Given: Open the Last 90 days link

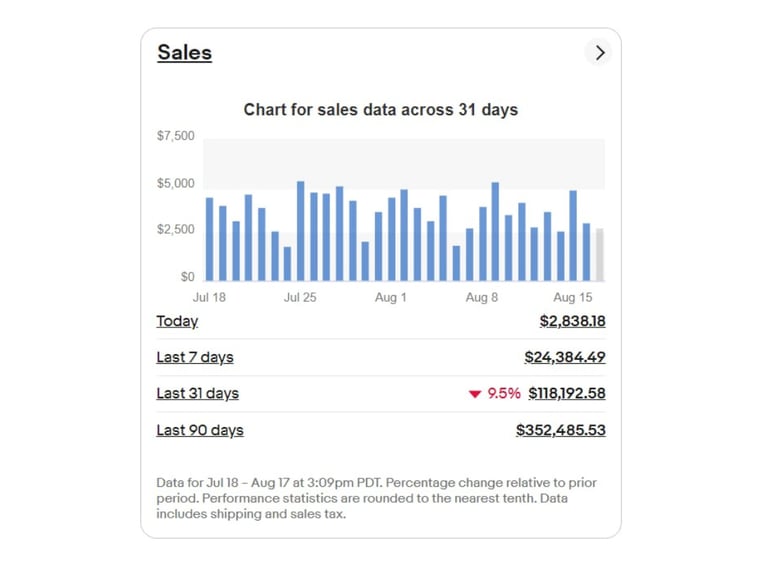Looking at the screenshot, I should tap(200, 430).
